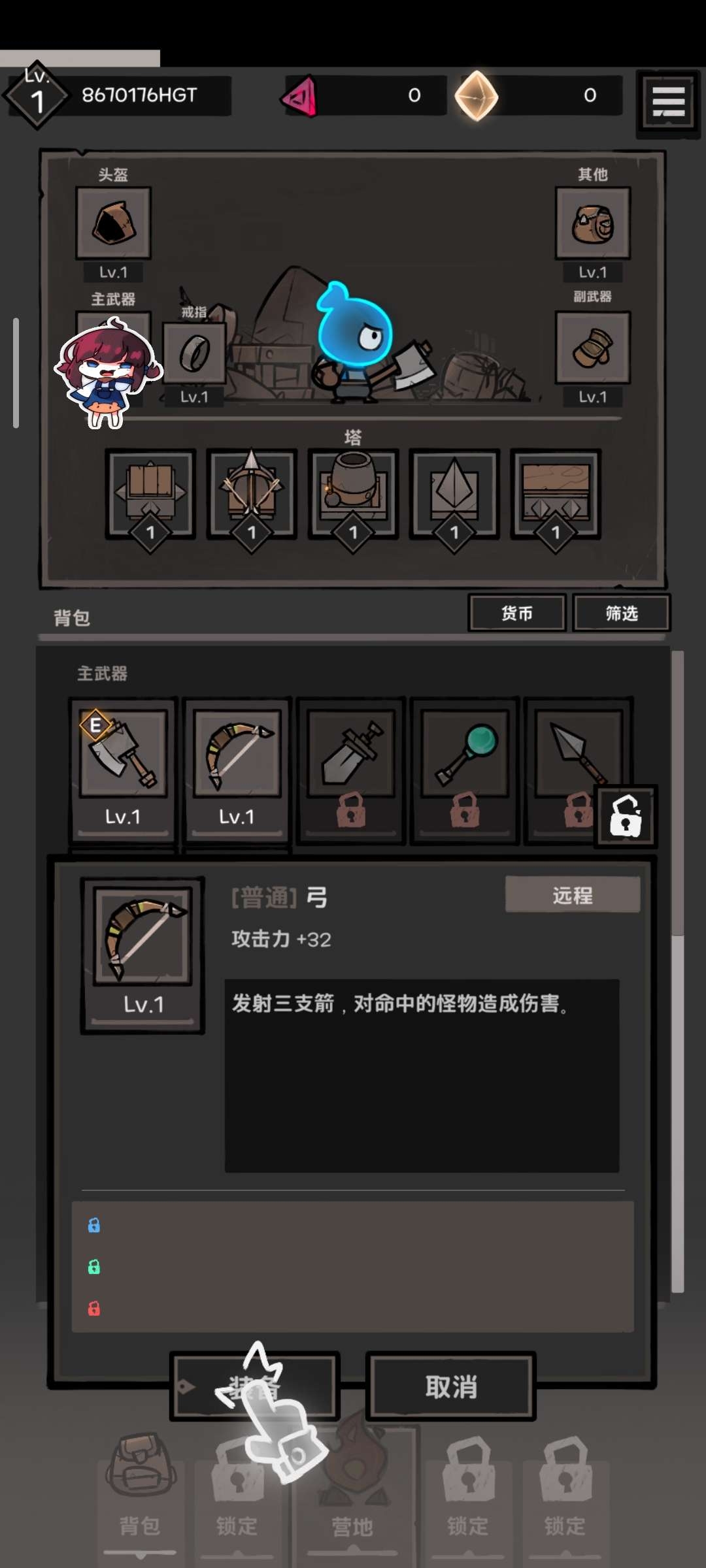Image resolution: width=706 pixels, height=1568 pixels.
Task: Toggle the white unlock padlock button
Action: 626,817
